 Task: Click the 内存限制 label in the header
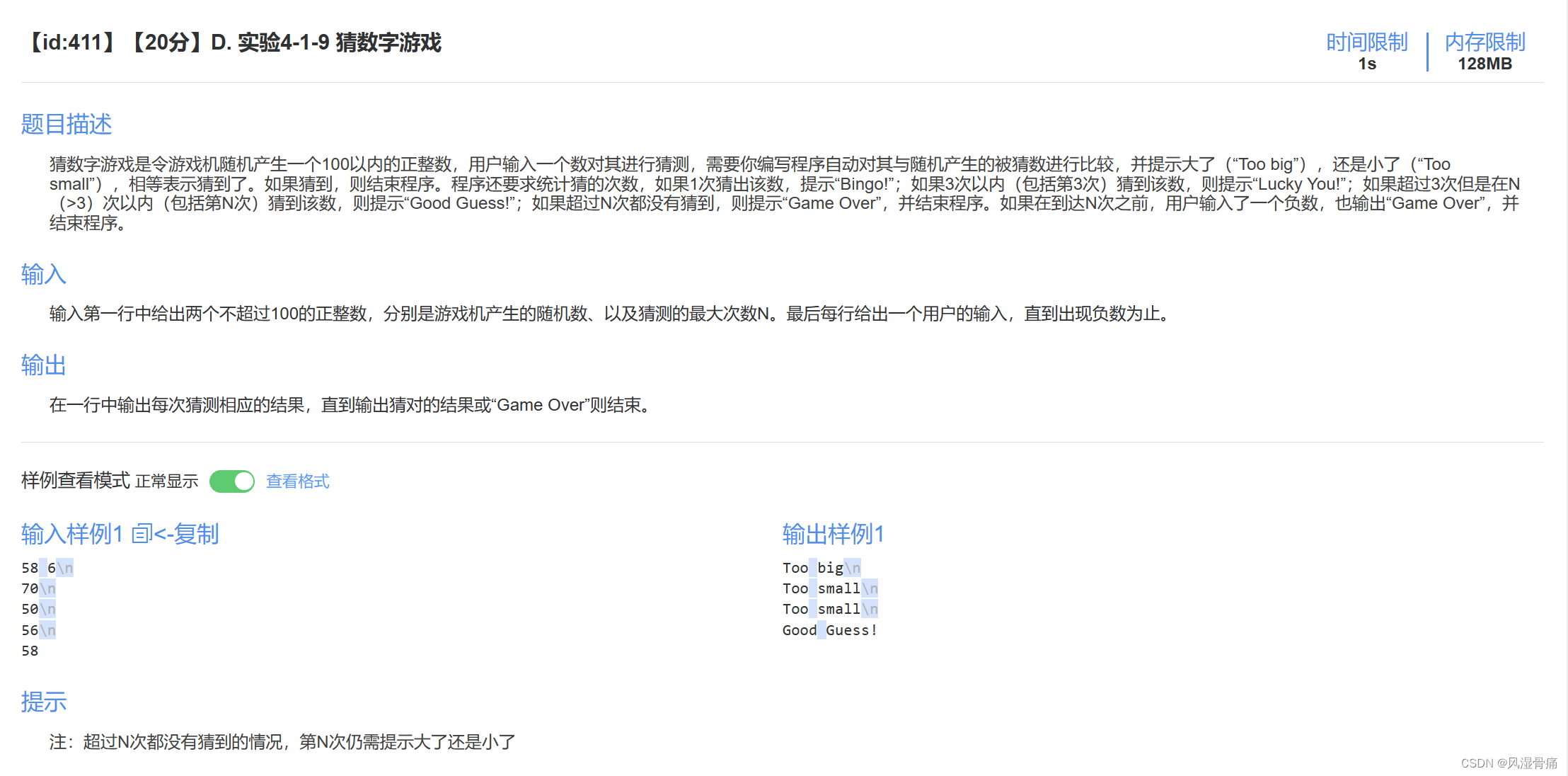tap(1485, 41)
